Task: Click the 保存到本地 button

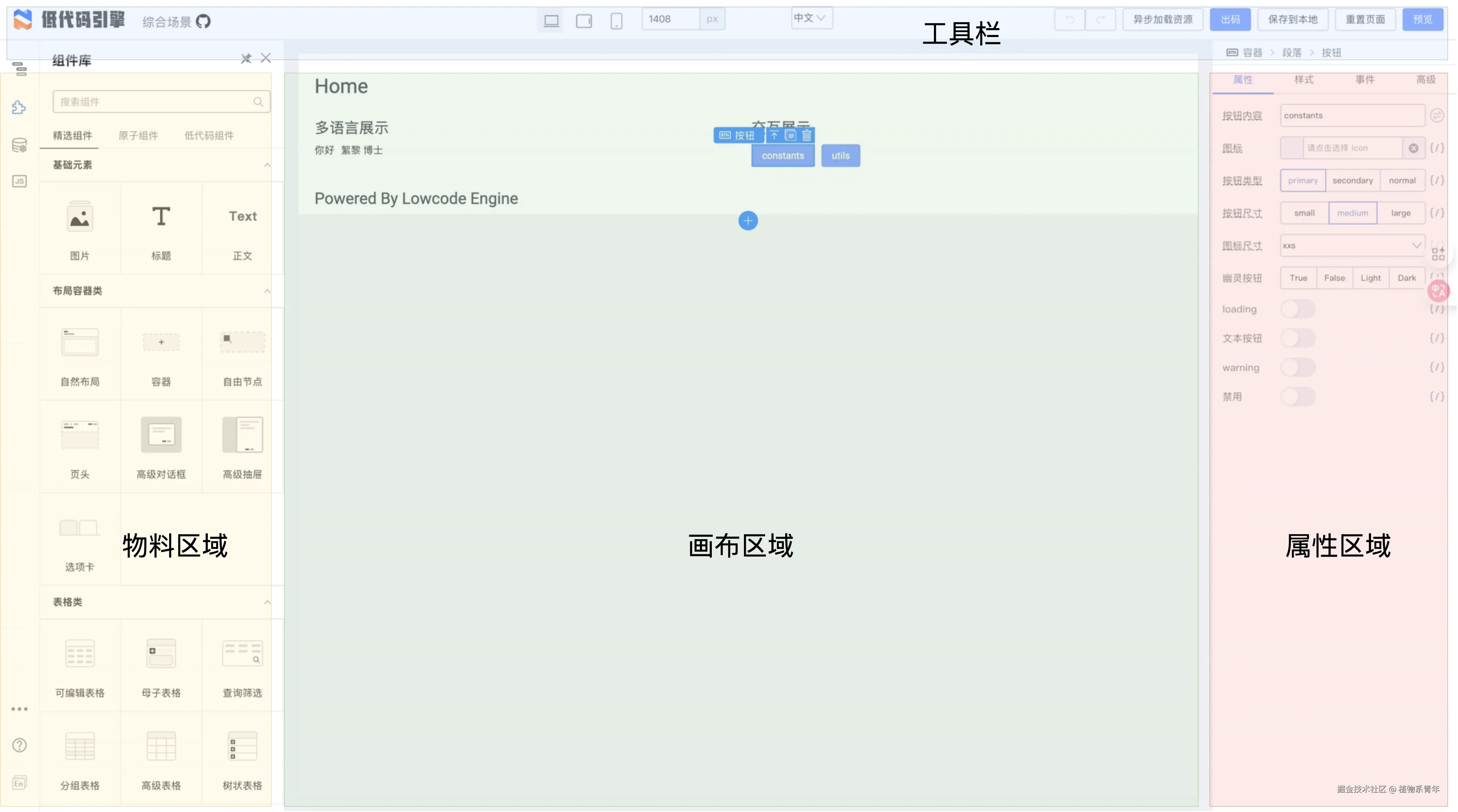Action: 1293,20
